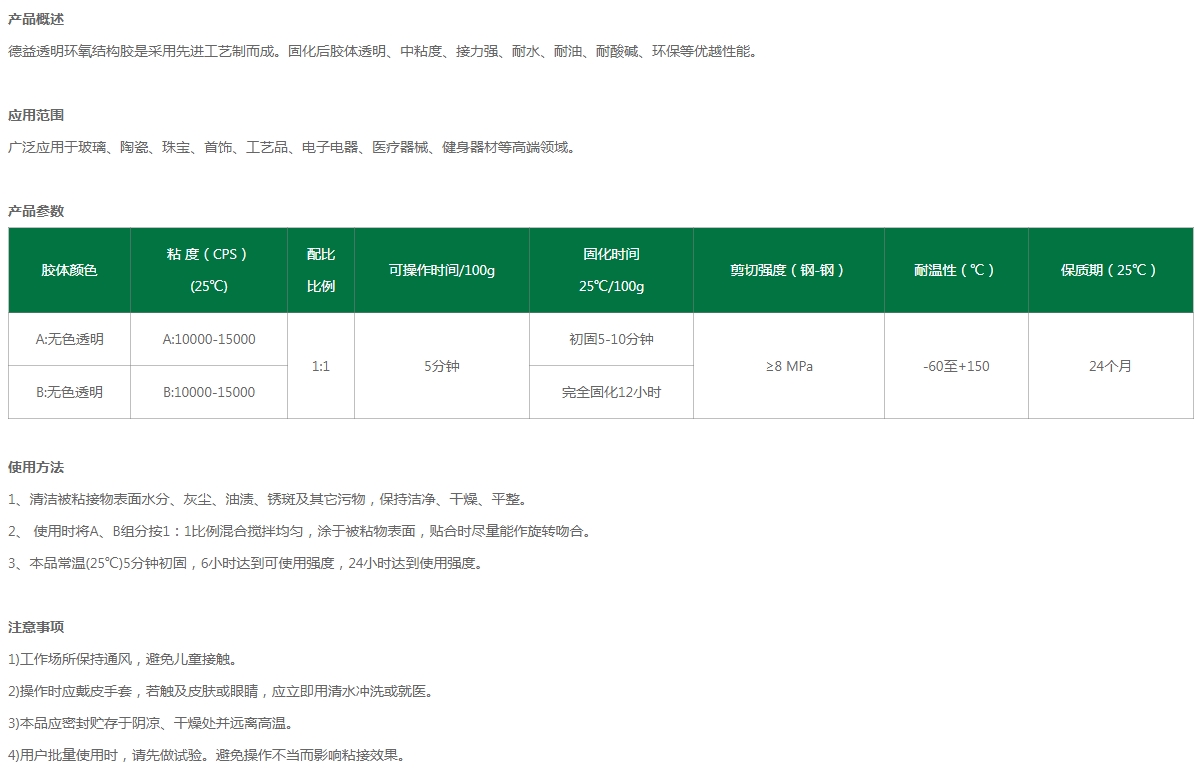The width and height of the screenshot is (1200, 781).
Task: Click the 初固5-10分钟 cell
Action: point(611,340)
